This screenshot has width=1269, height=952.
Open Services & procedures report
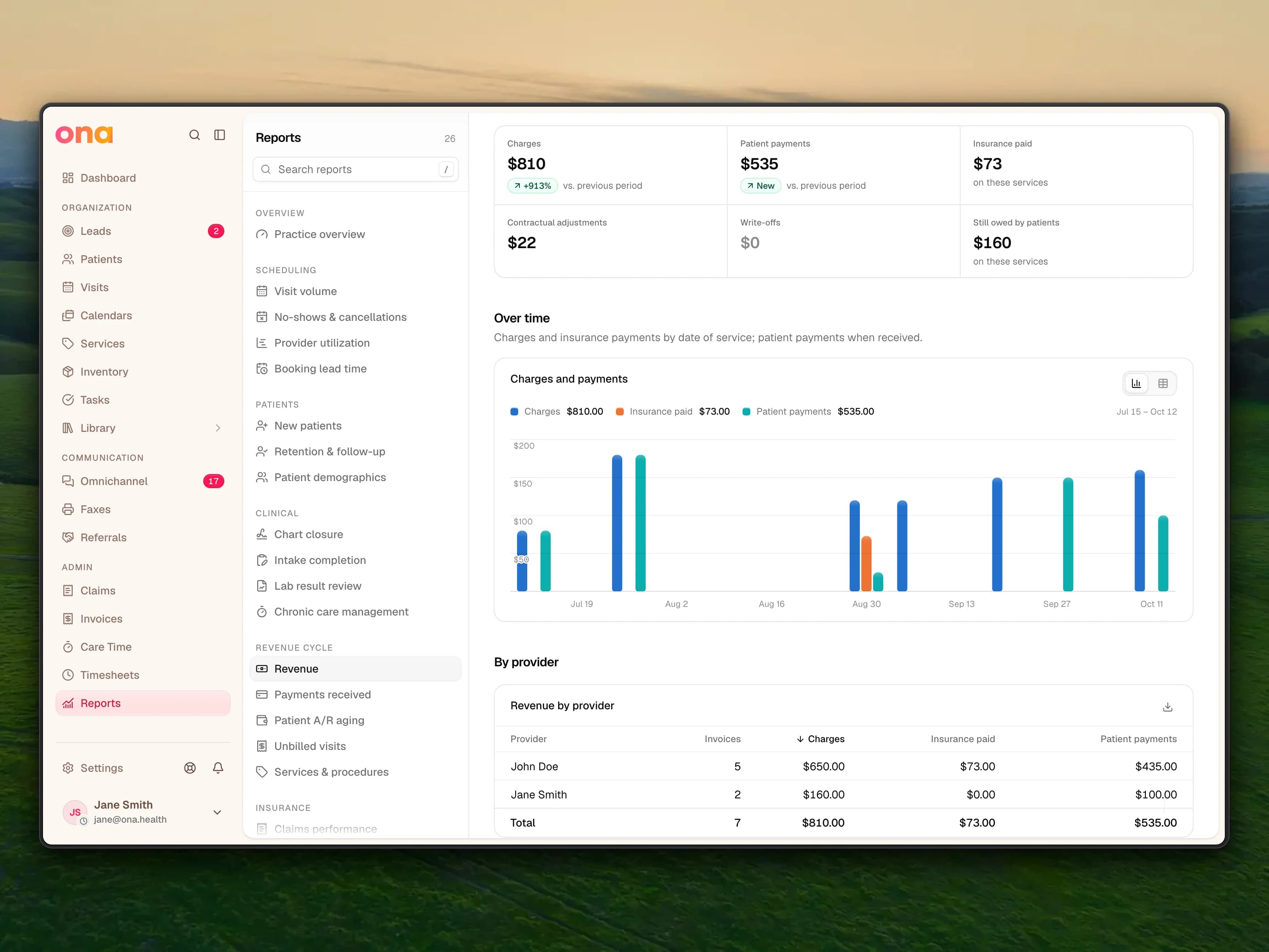(356, 772)
